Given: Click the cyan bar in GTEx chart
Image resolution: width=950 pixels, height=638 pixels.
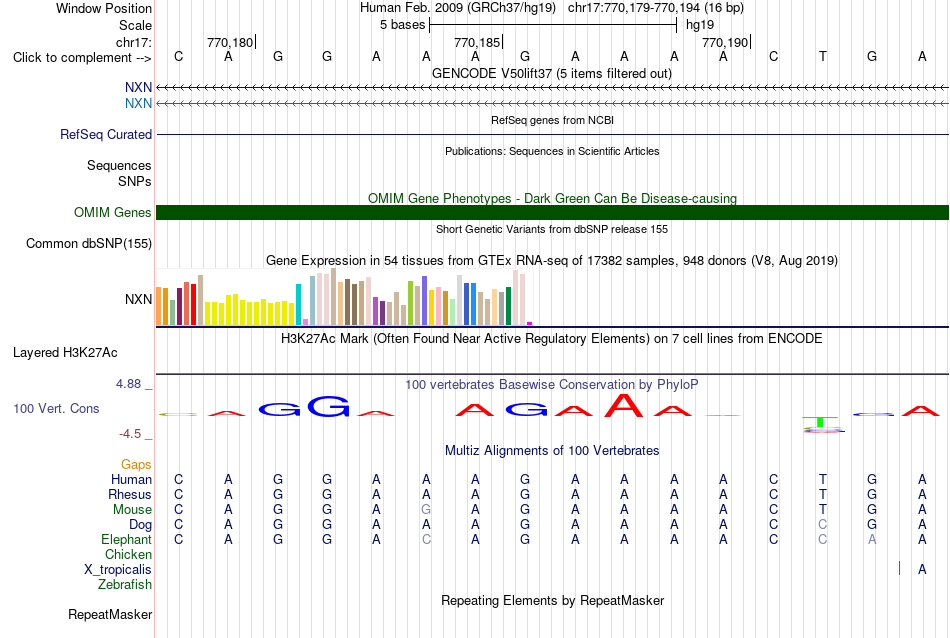Looking at the screenshot, I should [x=298, y=304].
